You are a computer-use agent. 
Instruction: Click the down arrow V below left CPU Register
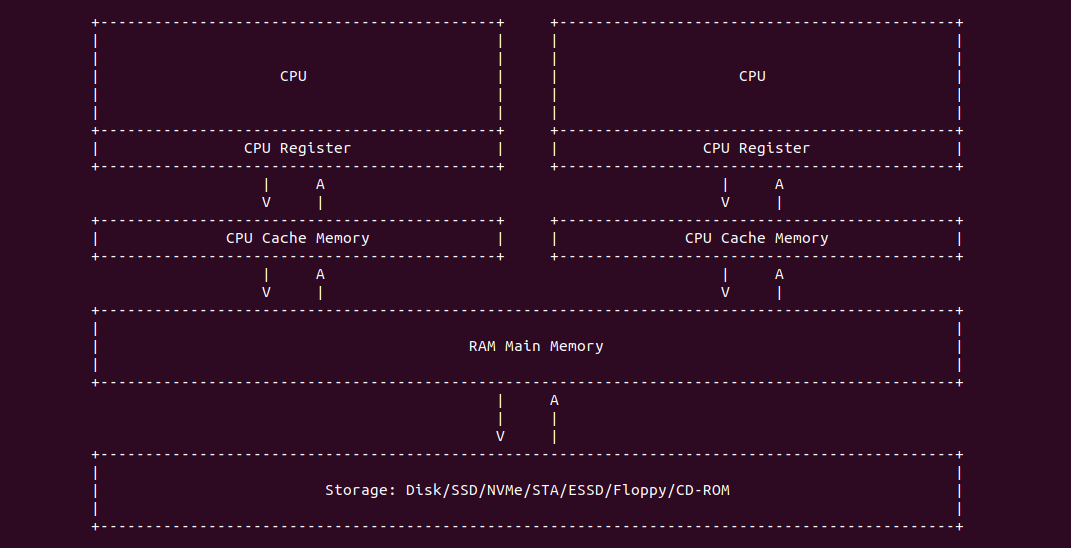(x=266, y=202)
